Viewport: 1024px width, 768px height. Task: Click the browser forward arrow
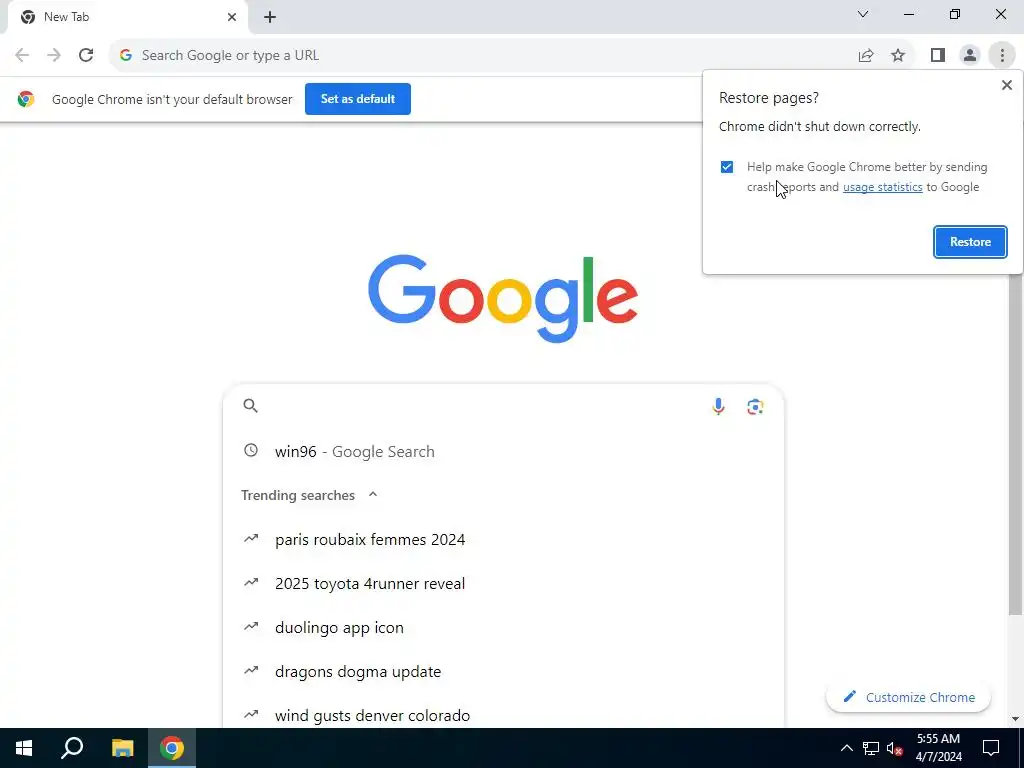click(54, 56)
